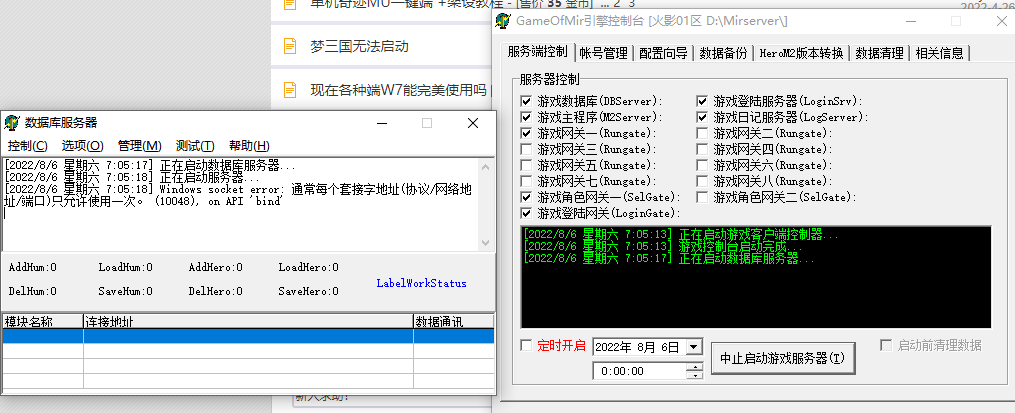Click the 0:00:00 time field
Screen dimensions: 1015x413
(x=640, y=371)
